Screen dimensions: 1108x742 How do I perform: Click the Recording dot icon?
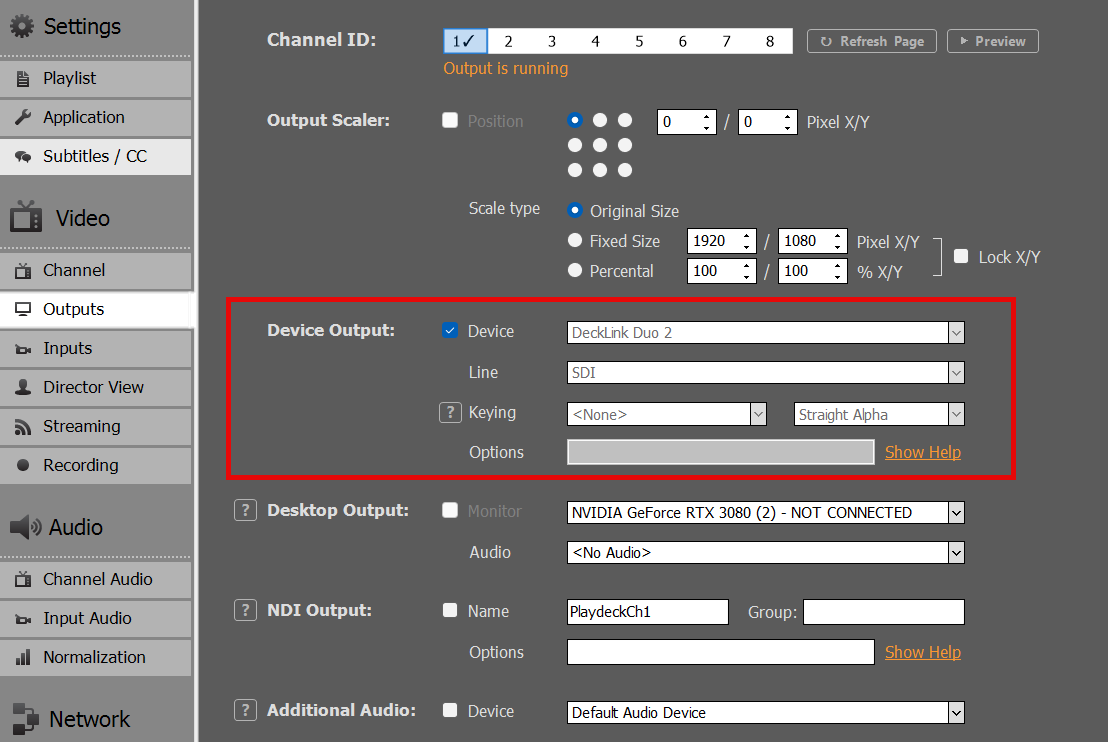point(23,465)
